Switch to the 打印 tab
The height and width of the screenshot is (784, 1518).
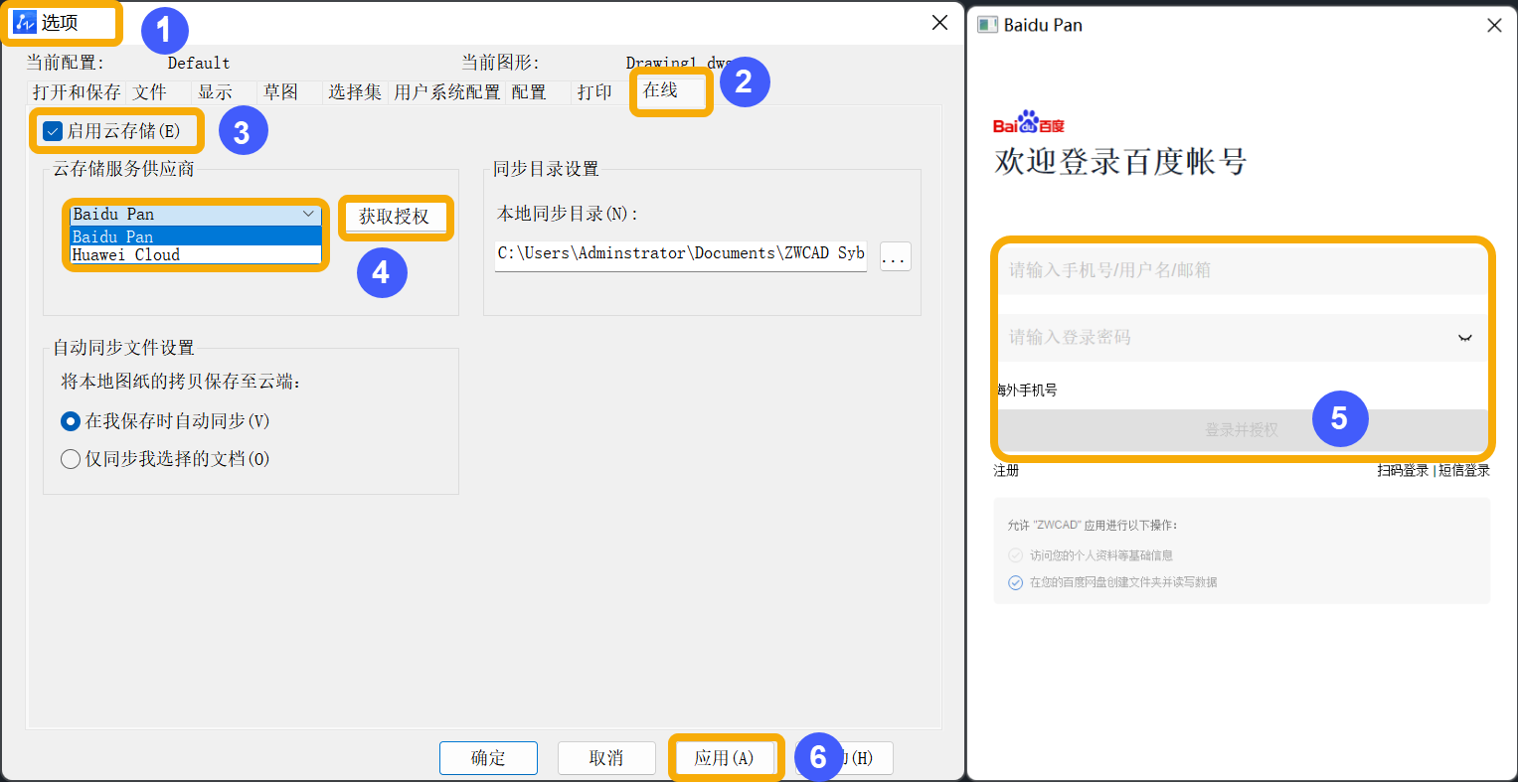tap(594, 92)
